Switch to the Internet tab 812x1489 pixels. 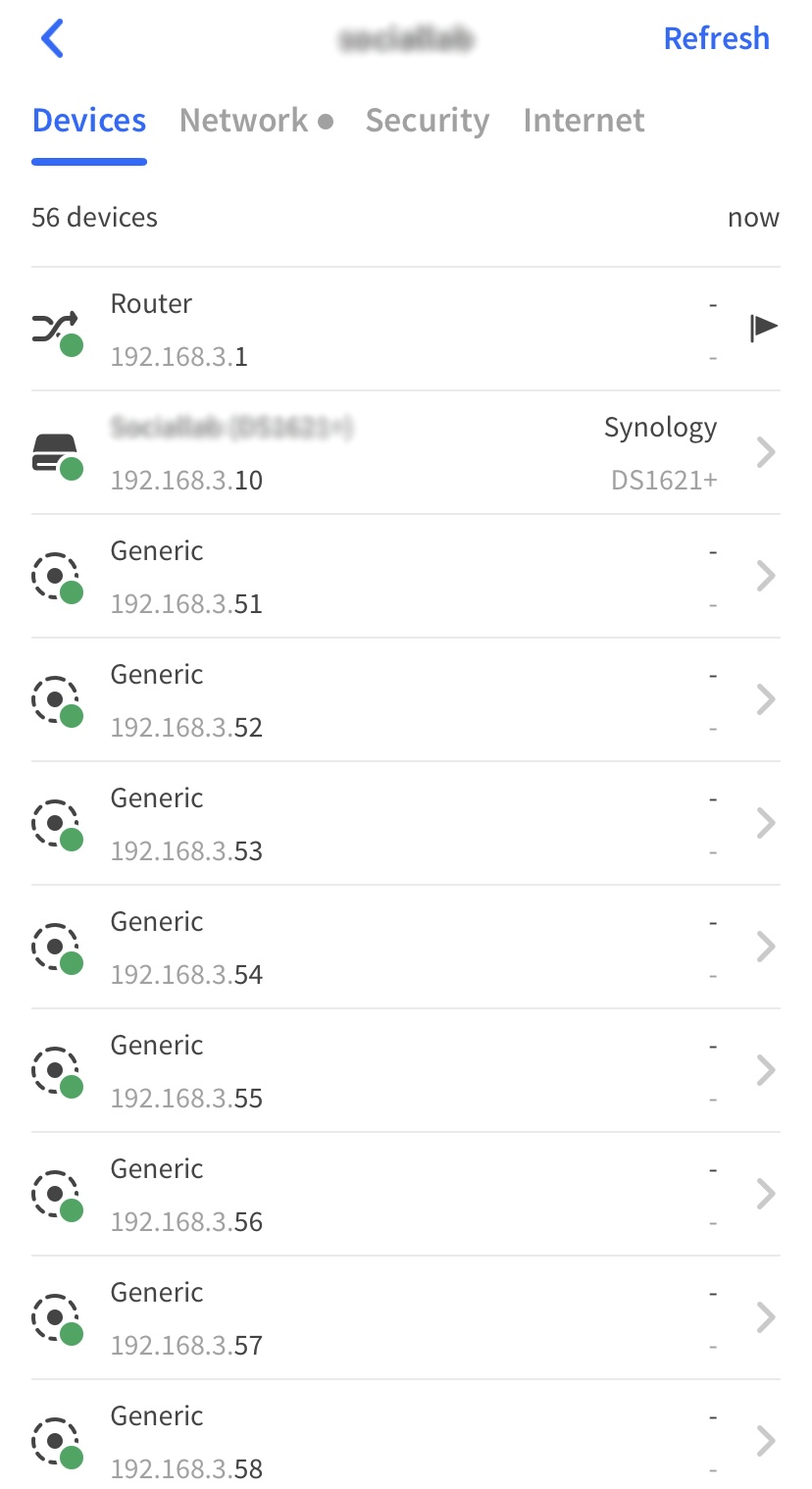click(x=584, y=121)
